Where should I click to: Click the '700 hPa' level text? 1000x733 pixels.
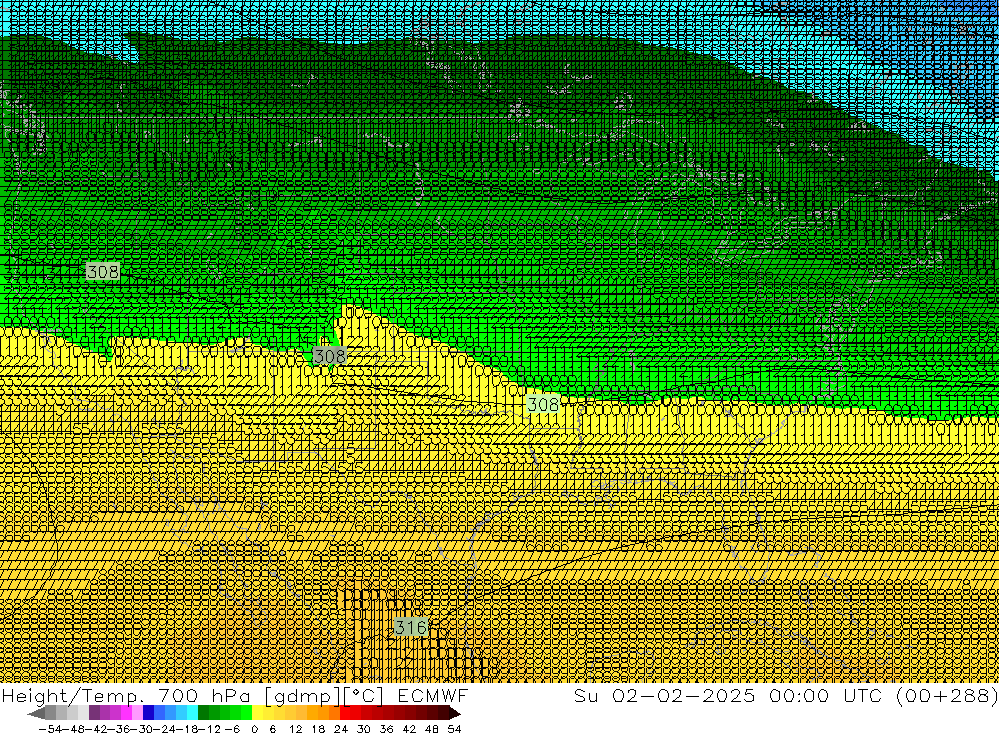203,695
